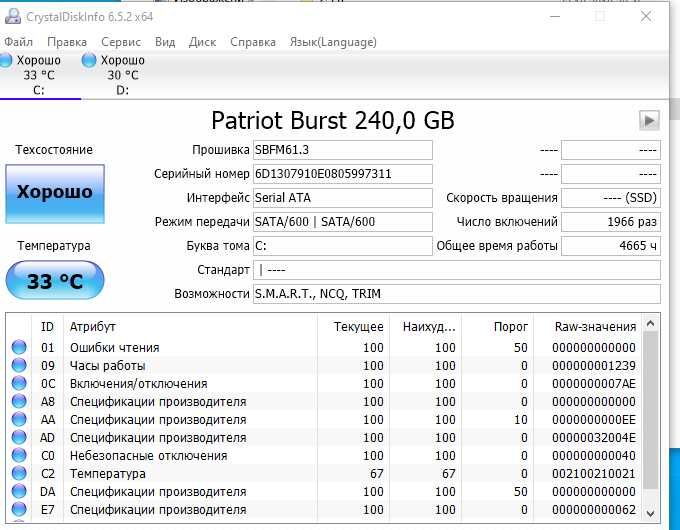680x530 pixels.
Task: Click the Текущее column header
Action: [x=353, y=327]
